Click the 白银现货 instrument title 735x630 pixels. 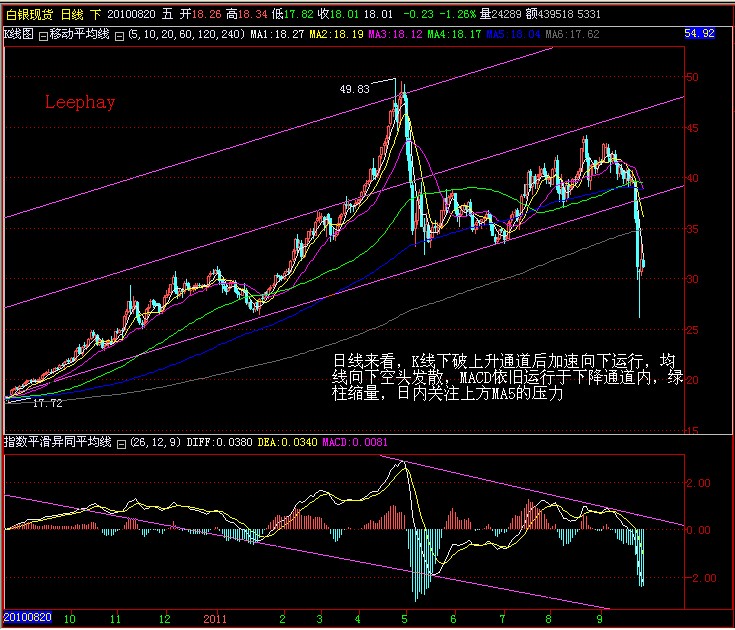pos(27,15)
